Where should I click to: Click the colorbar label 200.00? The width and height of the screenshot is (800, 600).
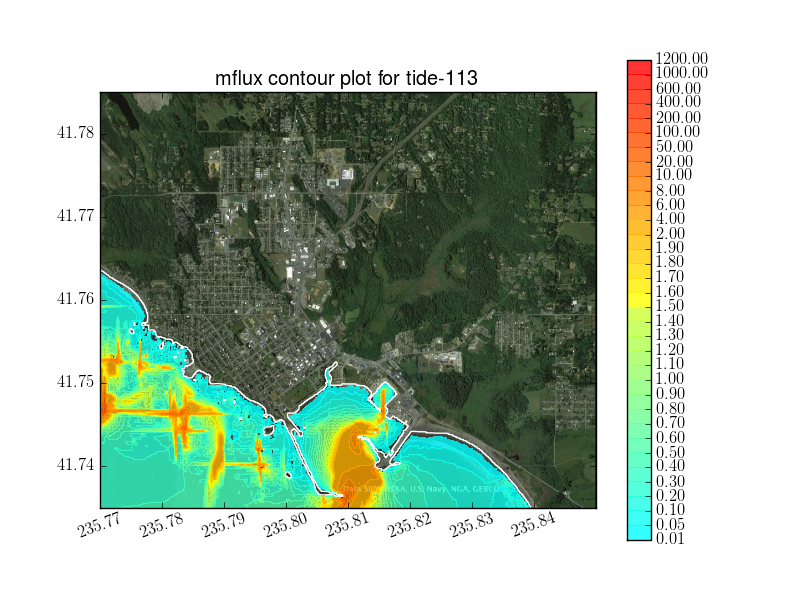(x=679, y=118)
